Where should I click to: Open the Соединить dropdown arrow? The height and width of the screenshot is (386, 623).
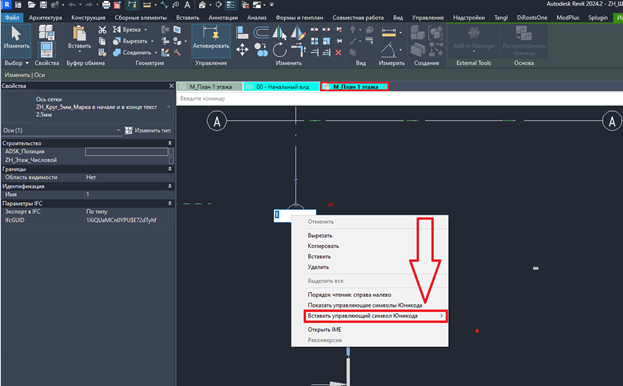coord(156,52)
